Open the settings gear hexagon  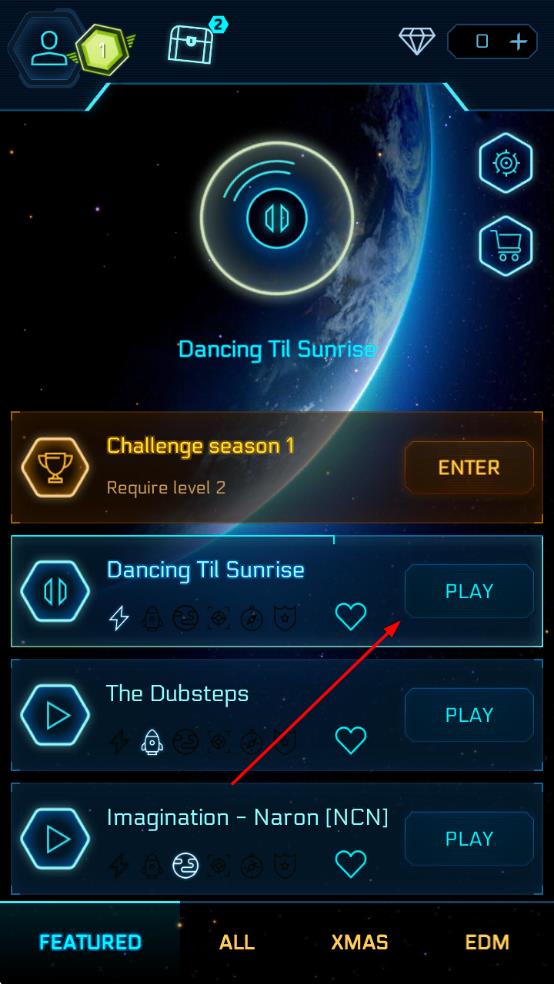(506, 163)
